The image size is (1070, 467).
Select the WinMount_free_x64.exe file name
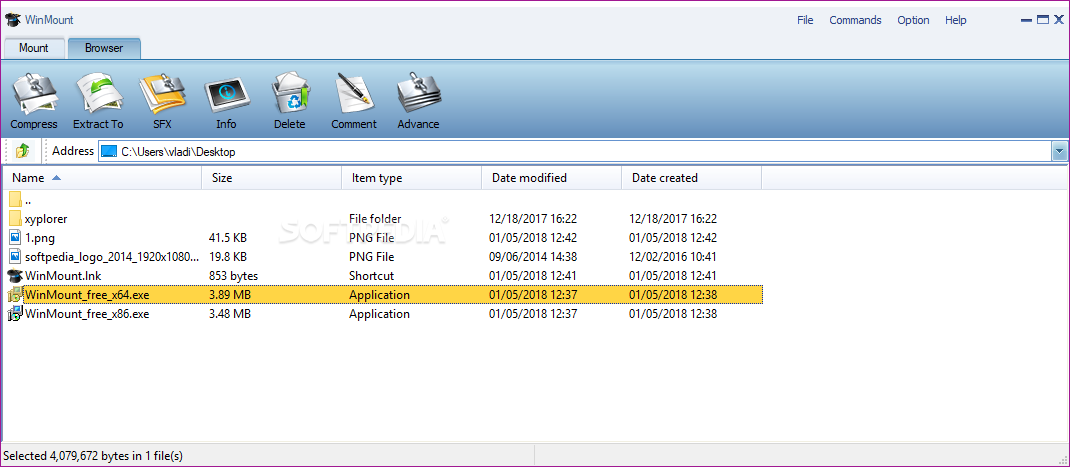(87, 295)
